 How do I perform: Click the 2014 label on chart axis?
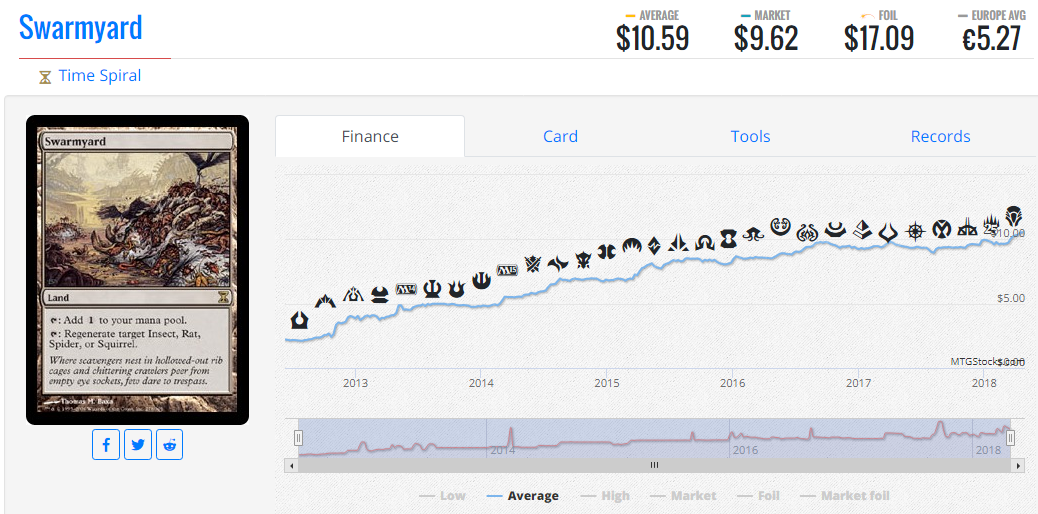coord(481,384)
